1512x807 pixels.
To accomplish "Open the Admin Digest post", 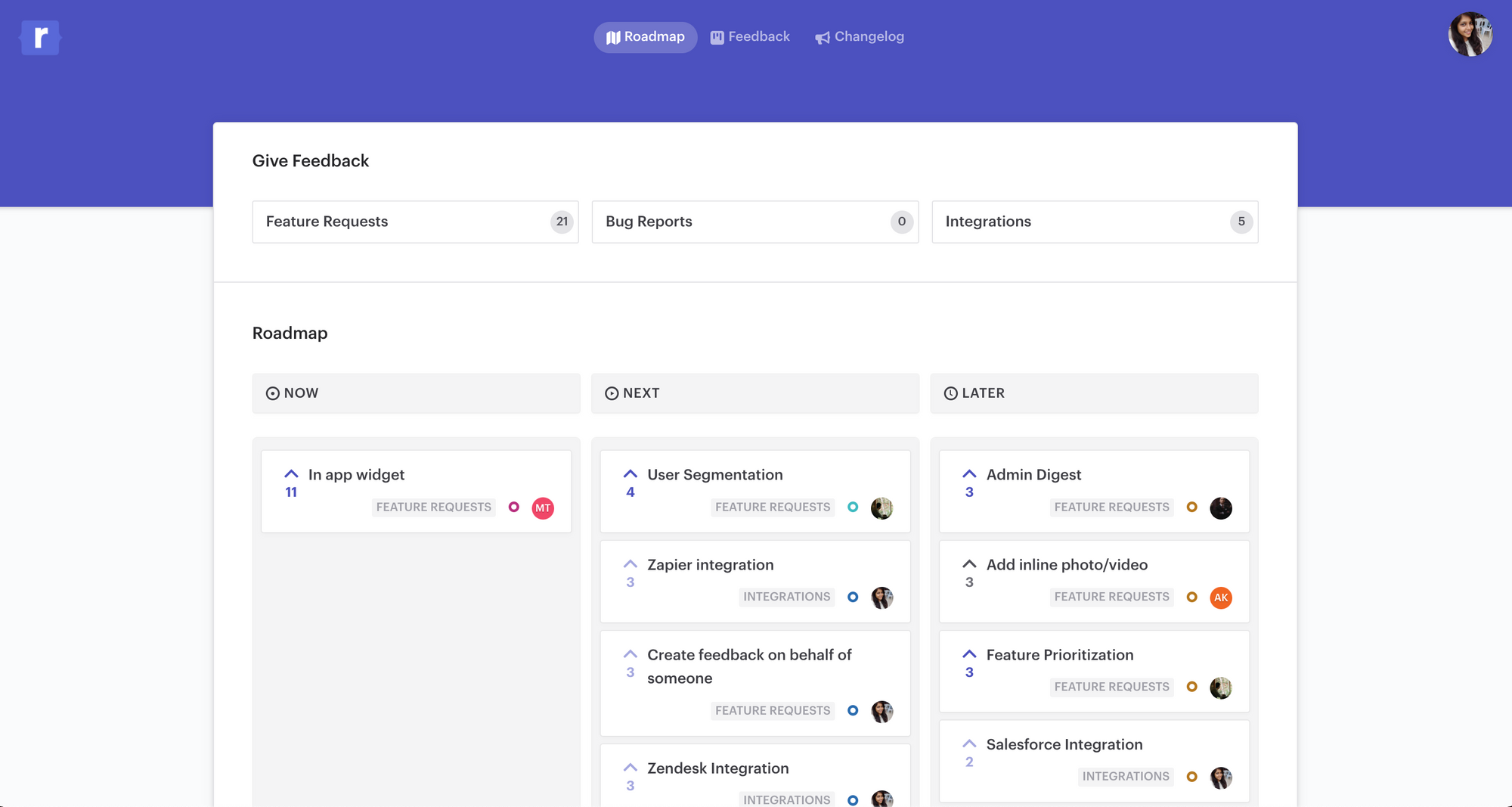I will (1033, 475).
